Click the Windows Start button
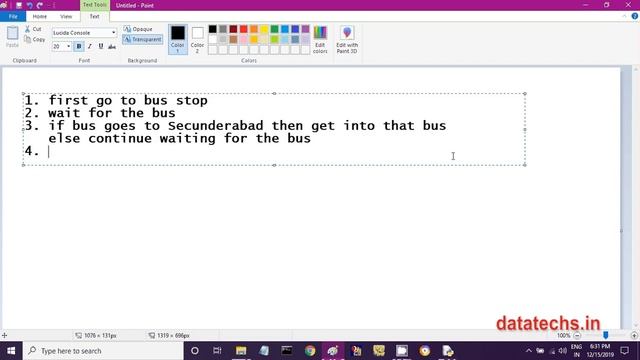Image resolution: width=640 pixels, height=360 pixels. coord(11,351)
